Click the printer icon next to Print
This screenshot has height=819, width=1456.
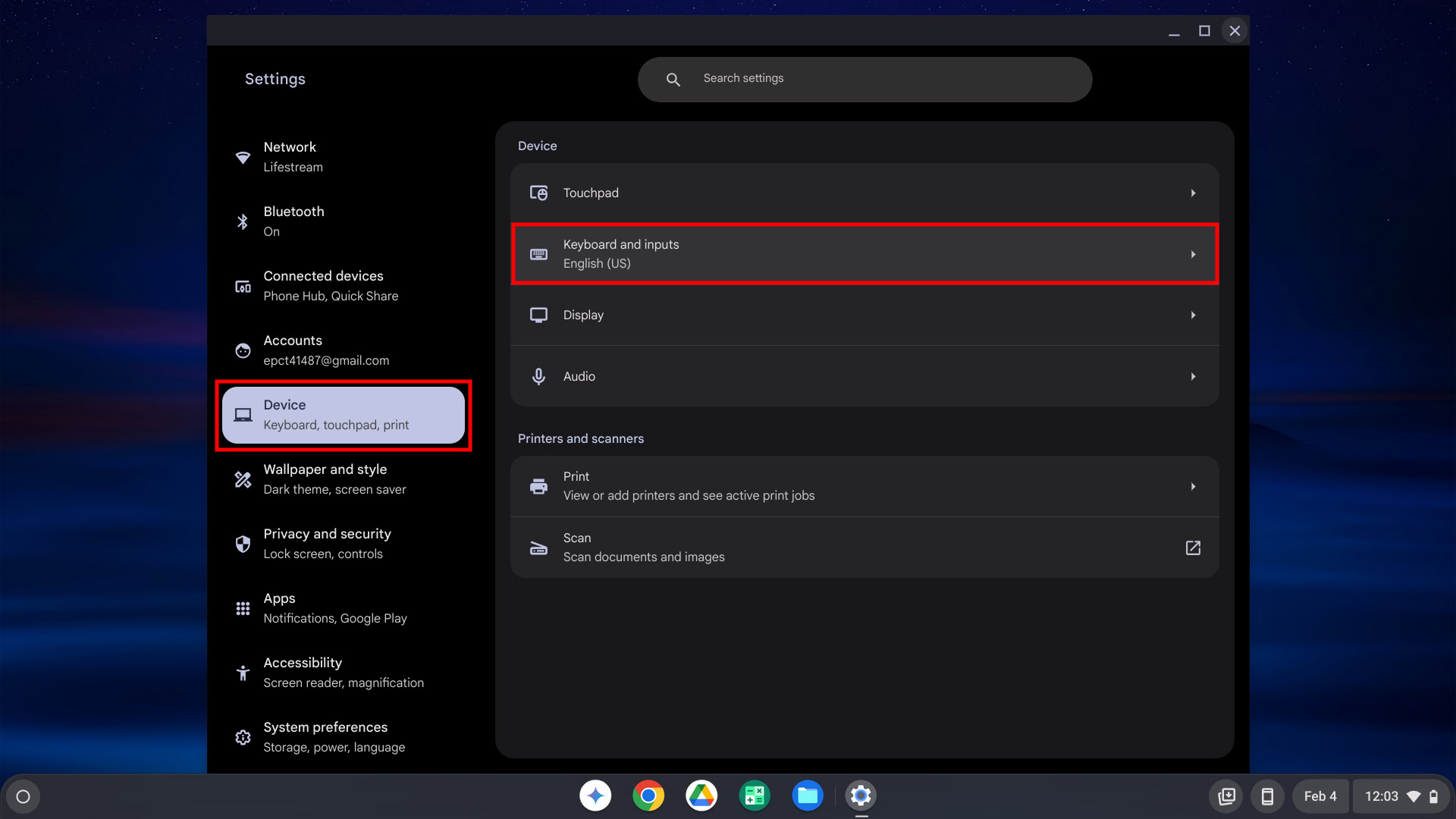[538, 486]
